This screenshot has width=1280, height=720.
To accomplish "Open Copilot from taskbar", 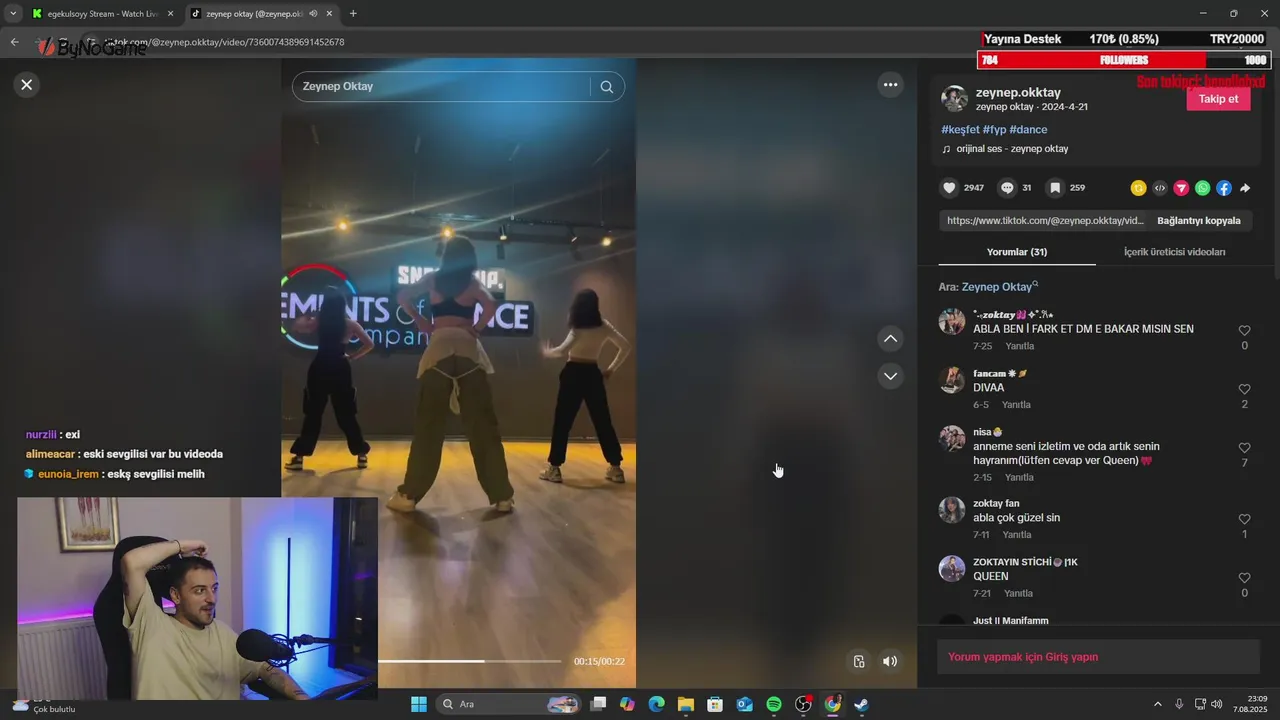I will [x=627, y=704].
